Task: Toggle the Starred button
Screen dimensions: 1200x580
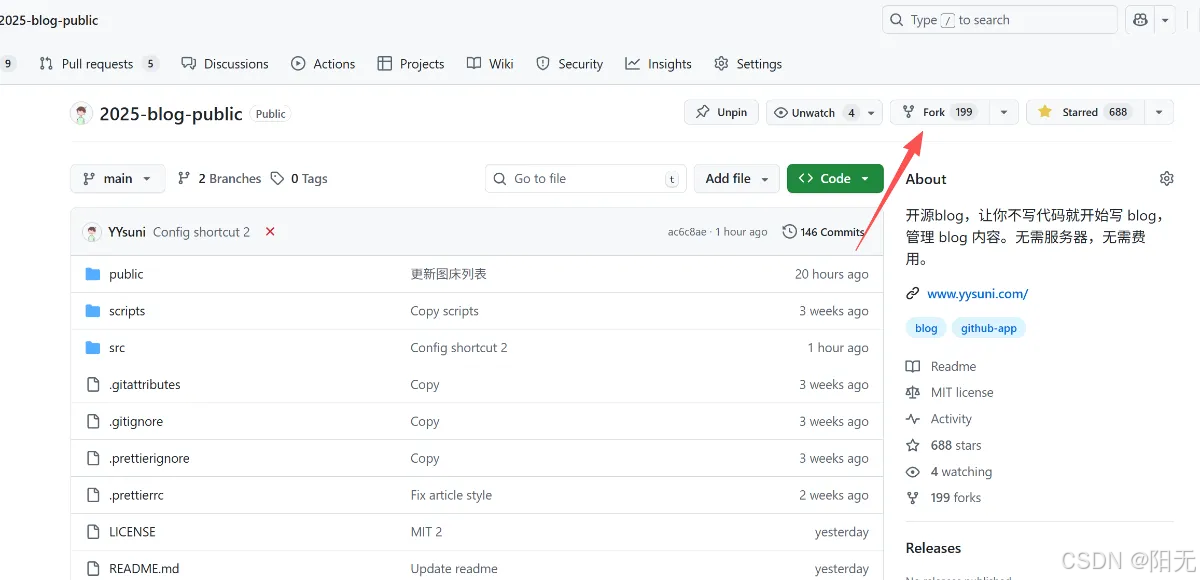Action: (1084, 112)
